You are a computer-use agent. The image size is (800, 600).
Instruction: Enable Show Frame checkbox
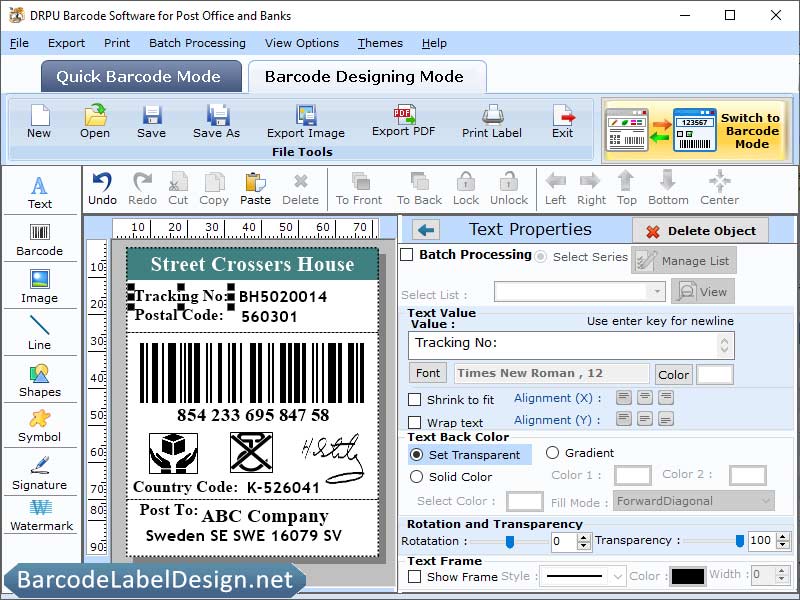415,577
